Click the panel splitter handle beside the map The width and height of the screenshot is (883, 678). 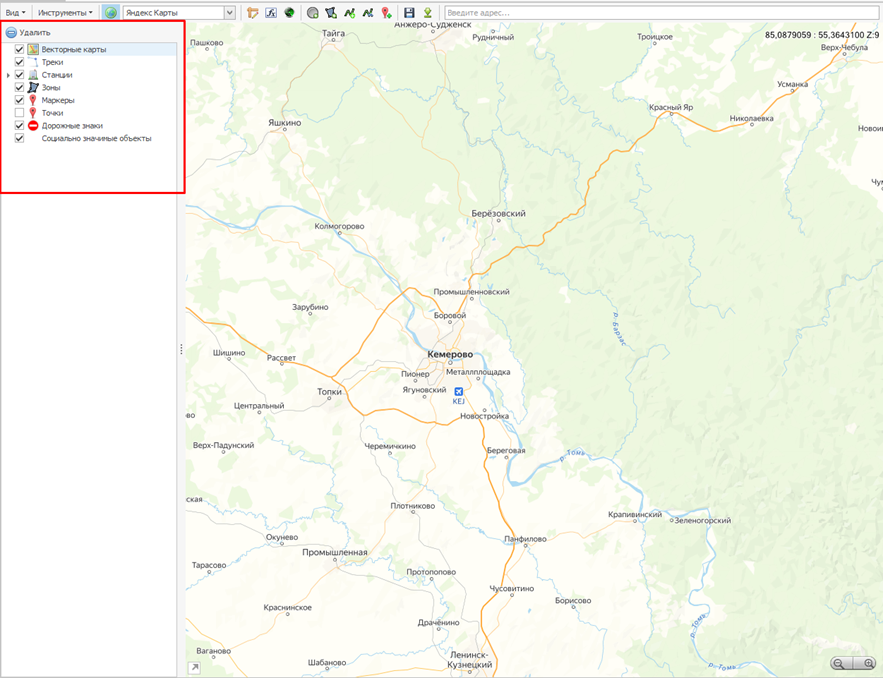pos(181,349)
